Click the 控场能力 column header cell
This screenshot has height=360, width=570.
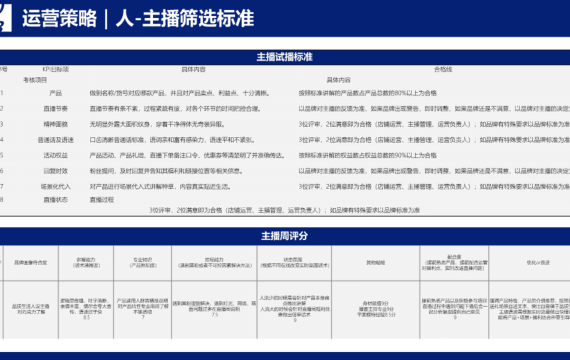tap(214, 263)
